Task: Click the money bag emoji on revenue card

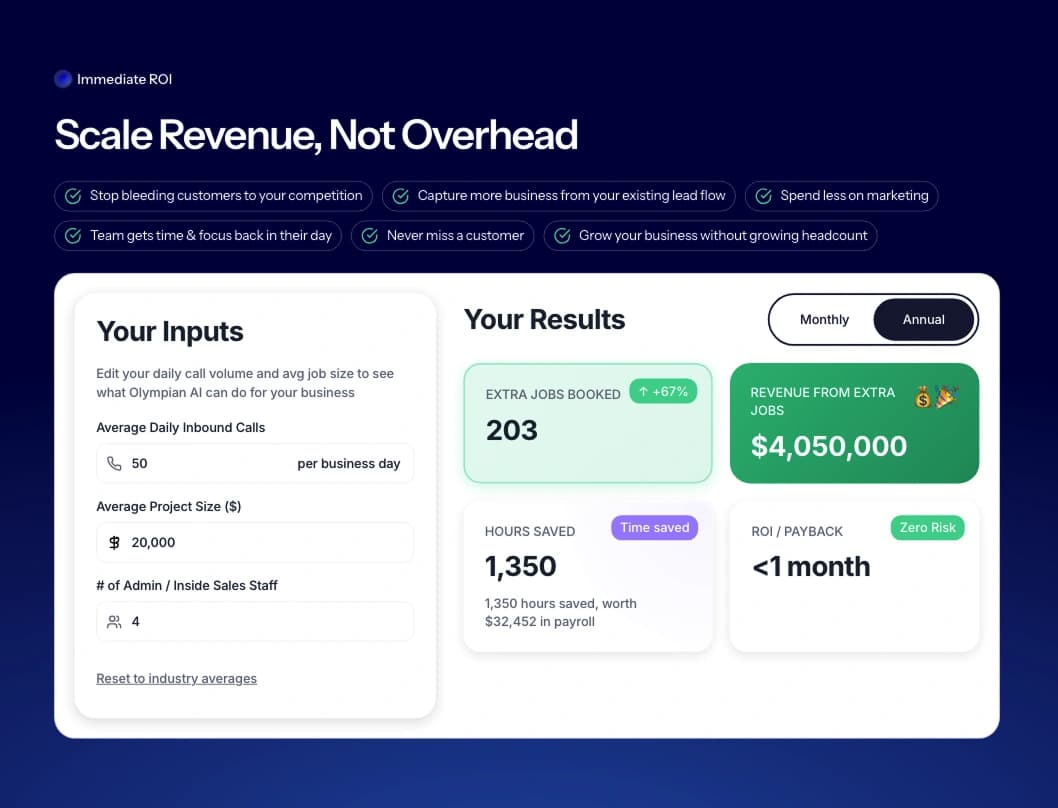Action: (x=923, y=398)
